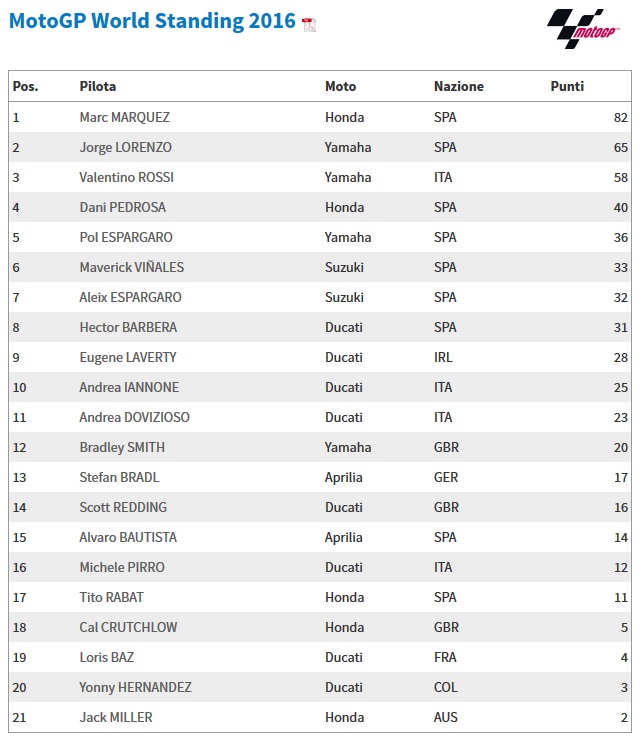Click on Valentino ROSSI's name
The width and height of the screenshot is (640, 738).
126,177
